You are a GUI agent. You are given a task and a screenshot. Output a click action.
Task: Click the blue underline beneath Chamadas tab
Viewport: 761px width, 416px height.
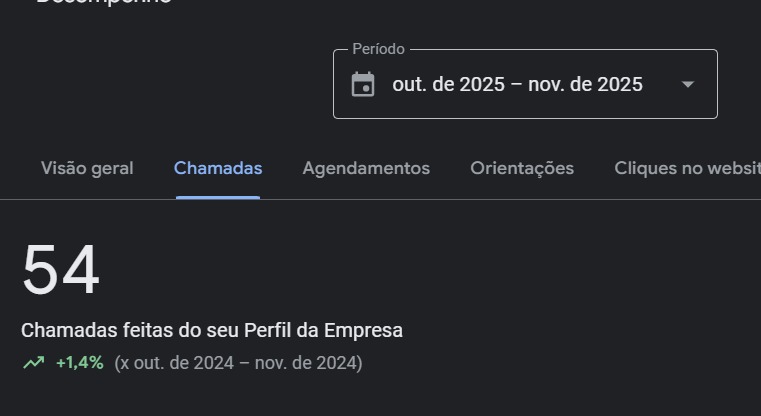tap(218, 197)
